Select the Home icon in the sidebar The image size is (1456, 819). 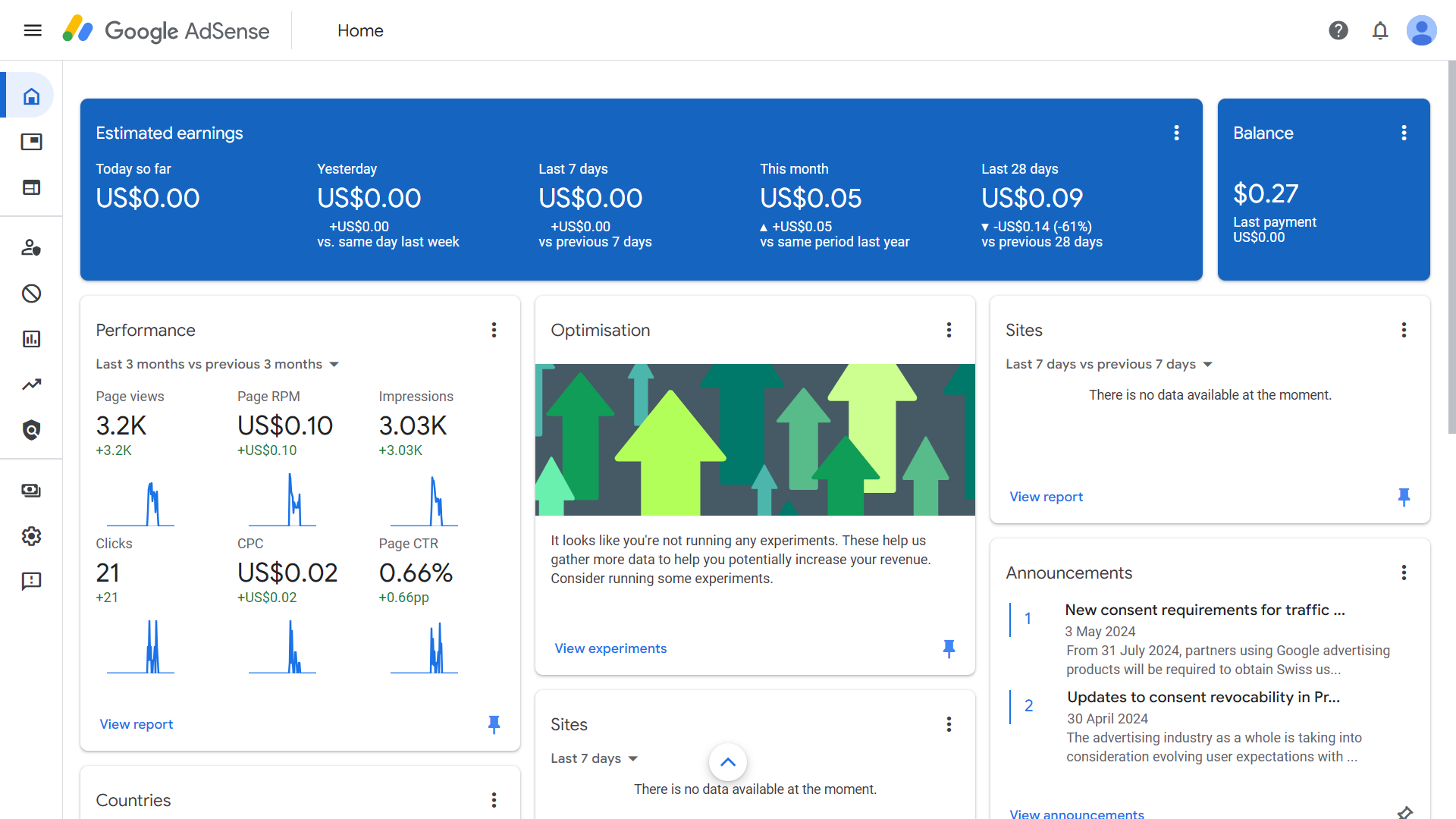(31, 96)
